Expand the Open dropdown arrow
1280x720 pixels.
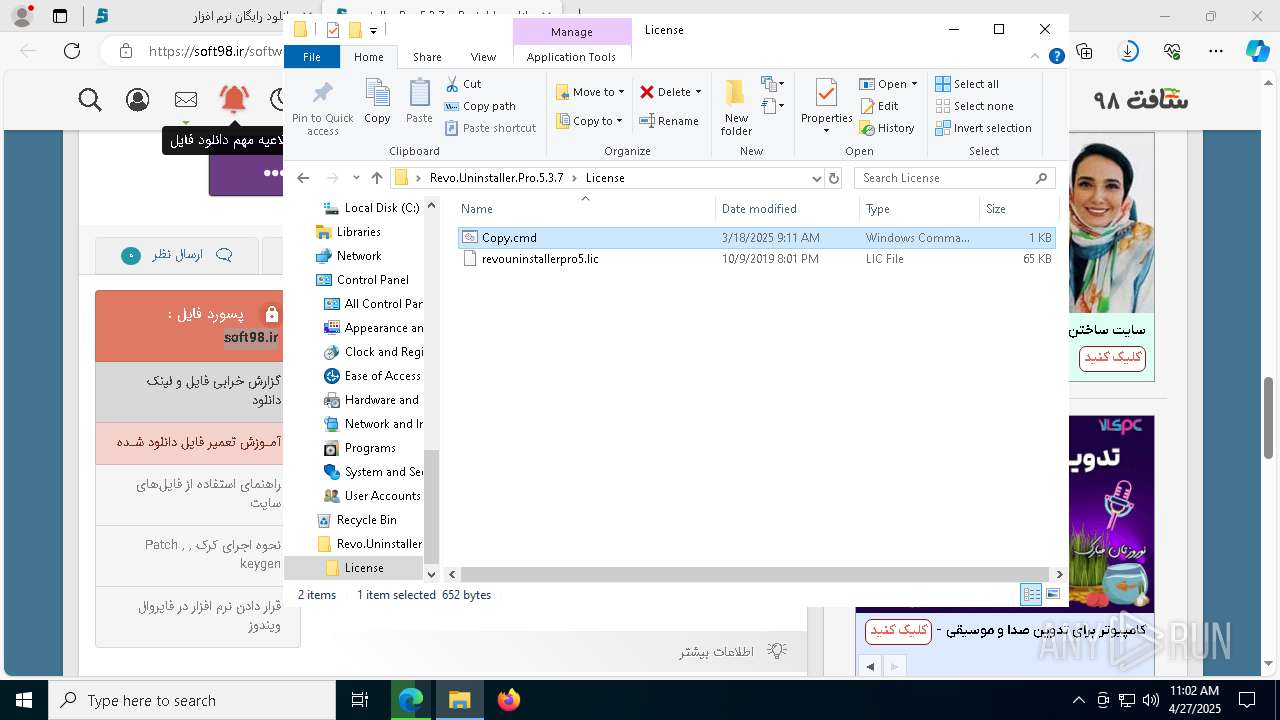click(x=914, y=84)
